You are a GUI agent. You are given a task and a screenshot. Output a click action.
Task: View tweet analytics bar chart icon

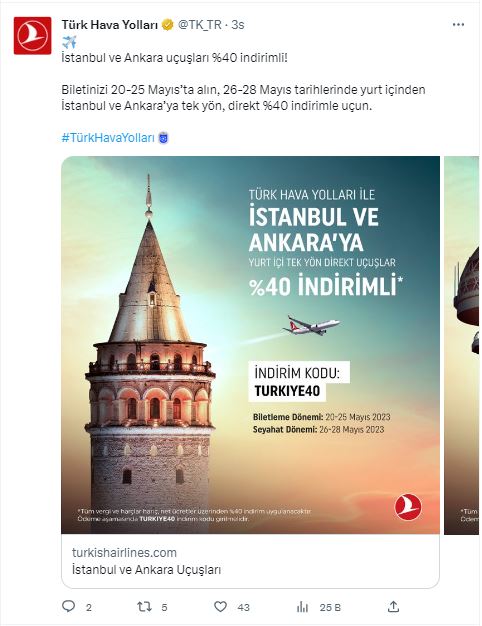tap(303, 607)
